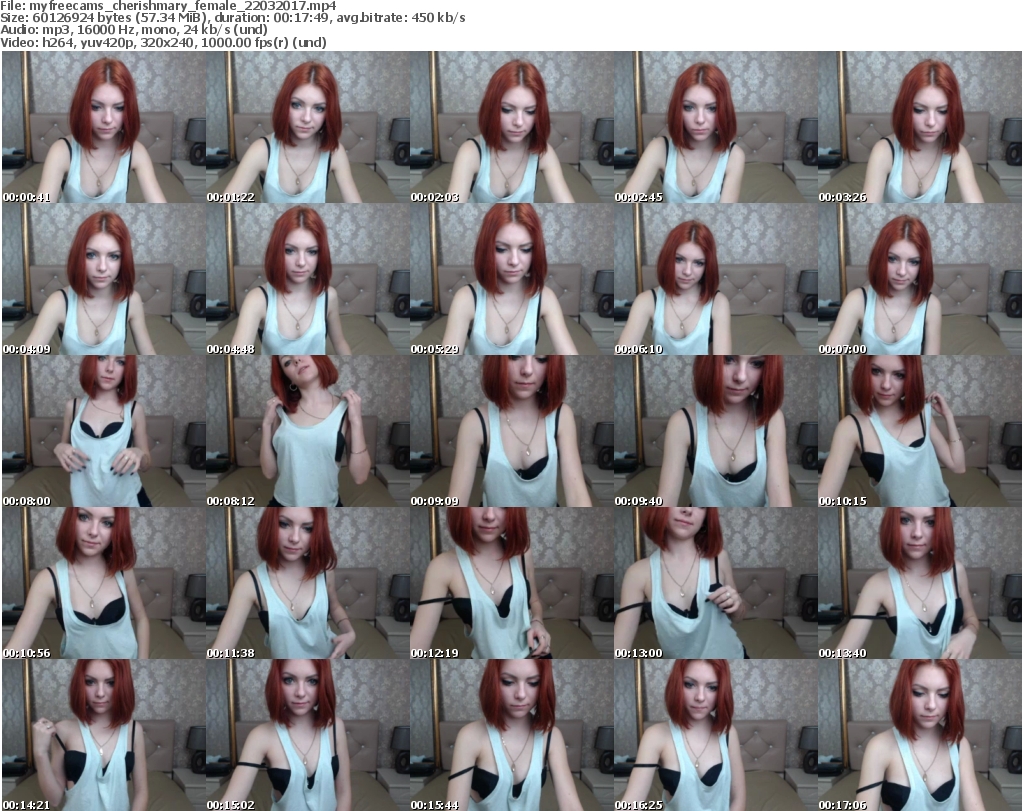Select the thumbnail stamped 00:12:19
The image size is (1024, 811).
click(x=511, y=583)
